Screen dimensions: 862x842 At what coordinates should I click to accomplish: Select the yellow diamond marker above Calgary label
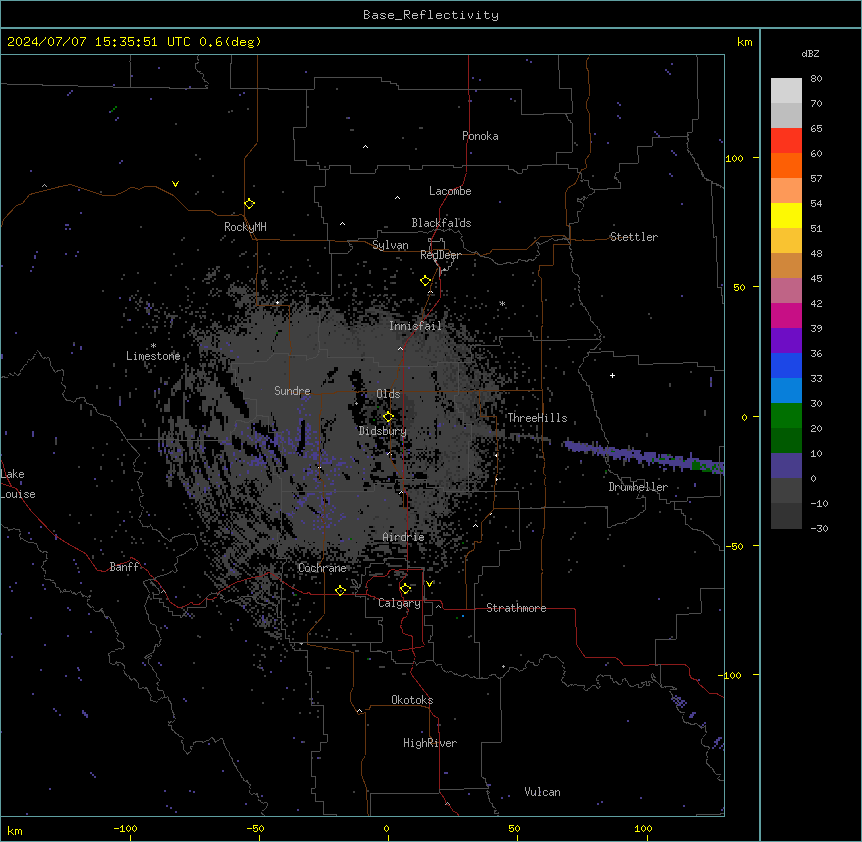click(405, 589)
